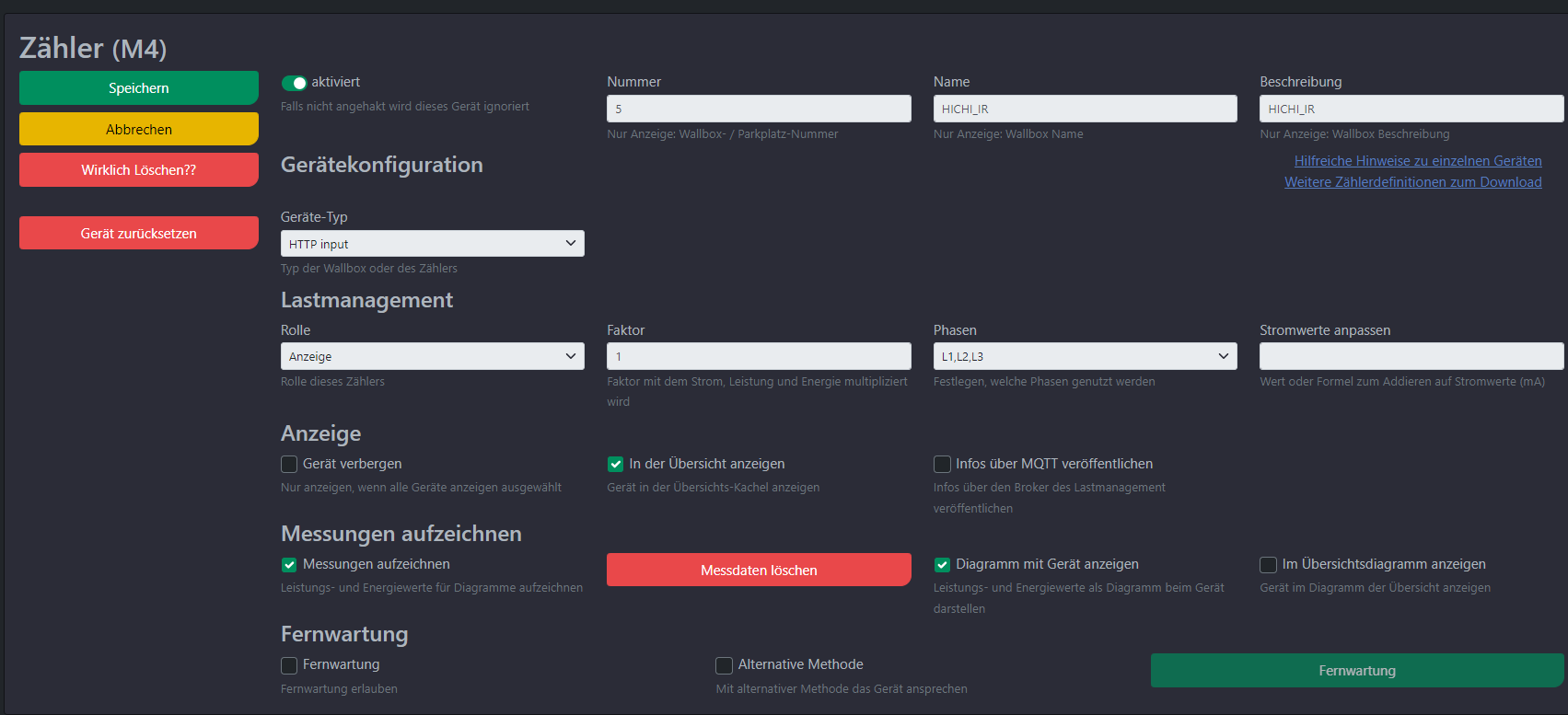
Task: Open Hilfreiche Hinweise zu einzelnen Geräten link
Action: coord(1418,161)
